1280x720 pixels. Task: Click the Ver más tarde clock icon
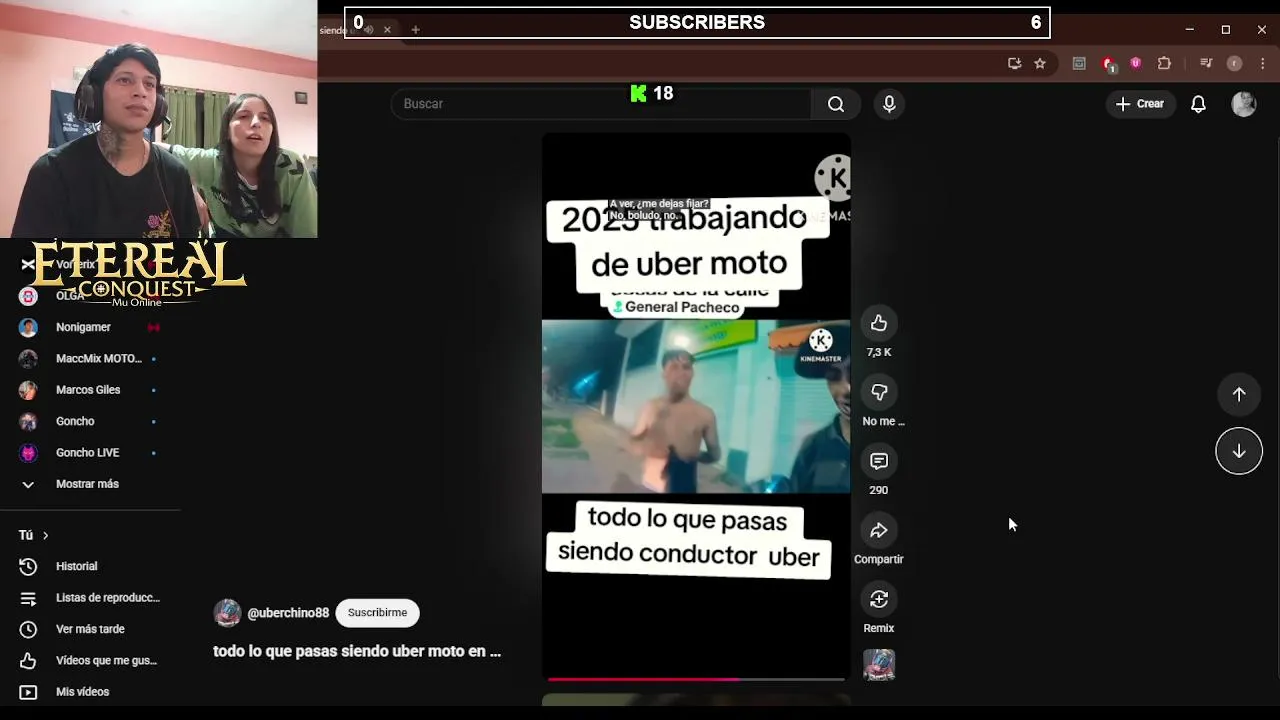click(x=28, y=629)
